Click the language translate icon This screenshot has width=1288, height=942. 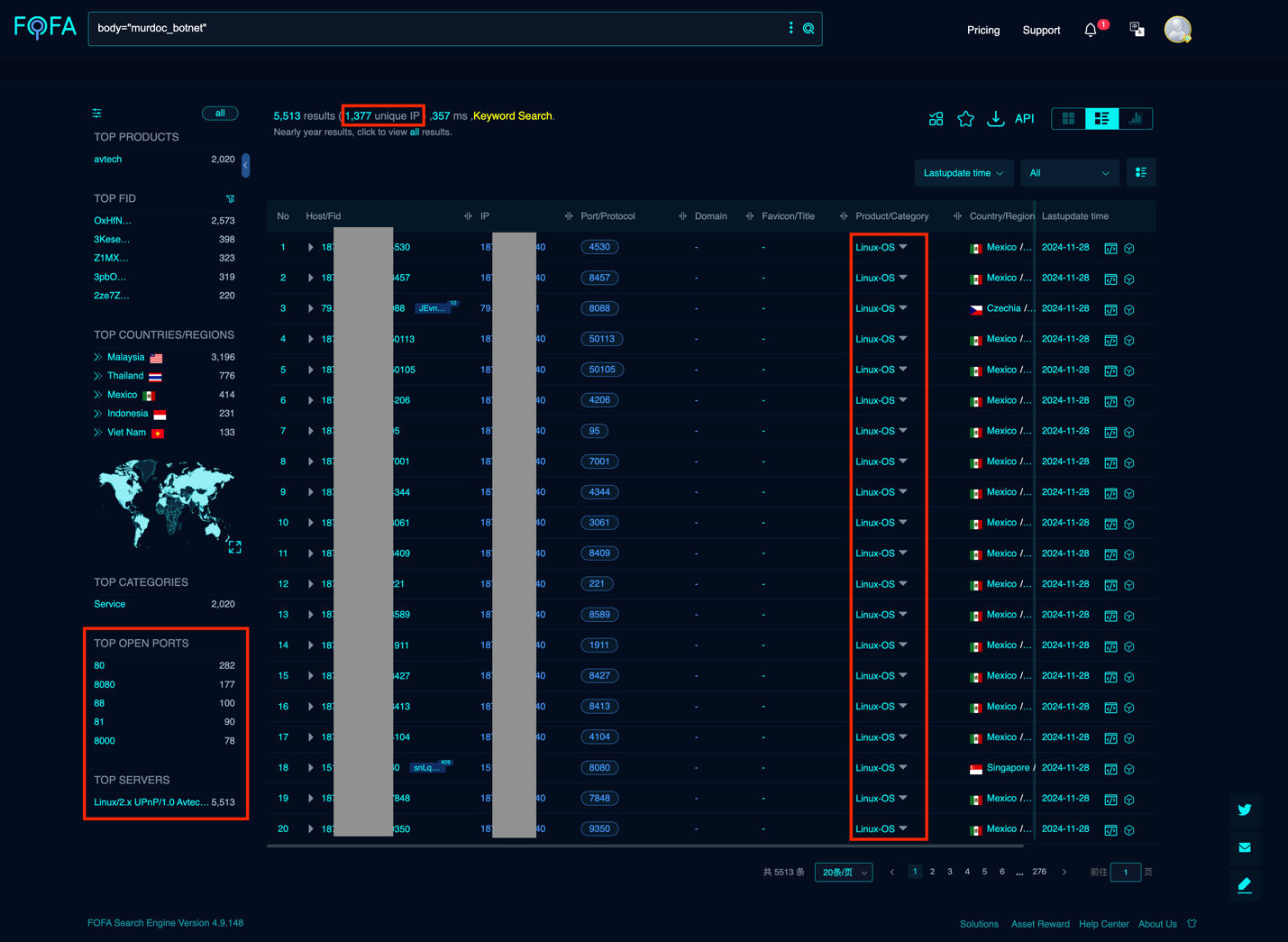(x=1137, y=30)
